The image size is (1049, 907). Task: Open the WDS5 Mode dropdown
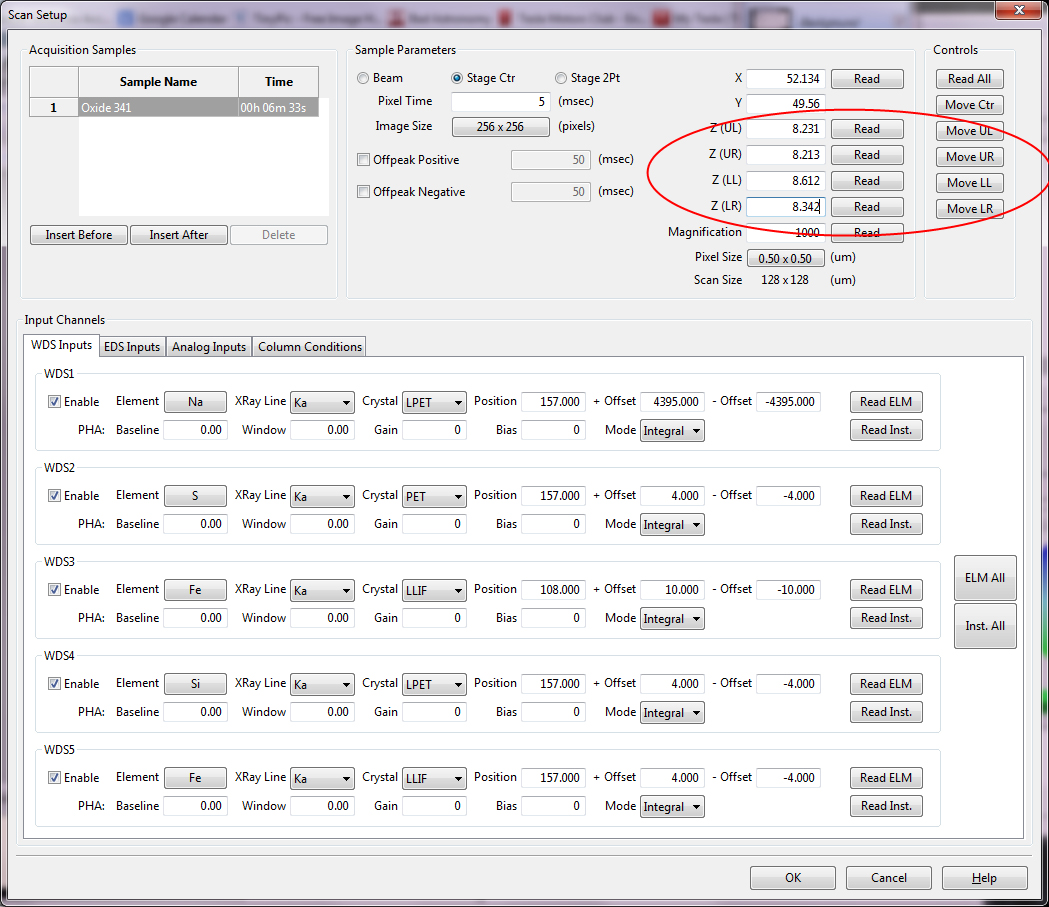tap(672, 807)
